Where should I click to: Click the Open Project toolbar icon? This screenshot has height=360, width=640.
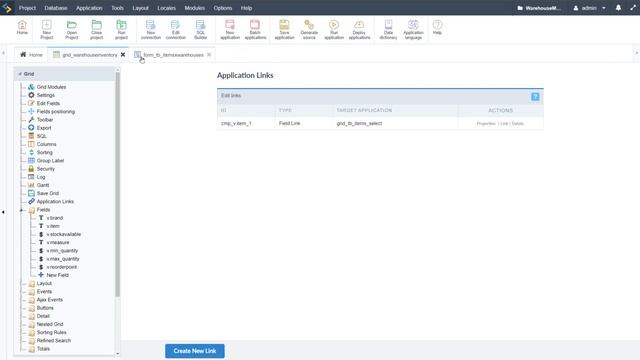pyautogui.click(x=71, y=30)
